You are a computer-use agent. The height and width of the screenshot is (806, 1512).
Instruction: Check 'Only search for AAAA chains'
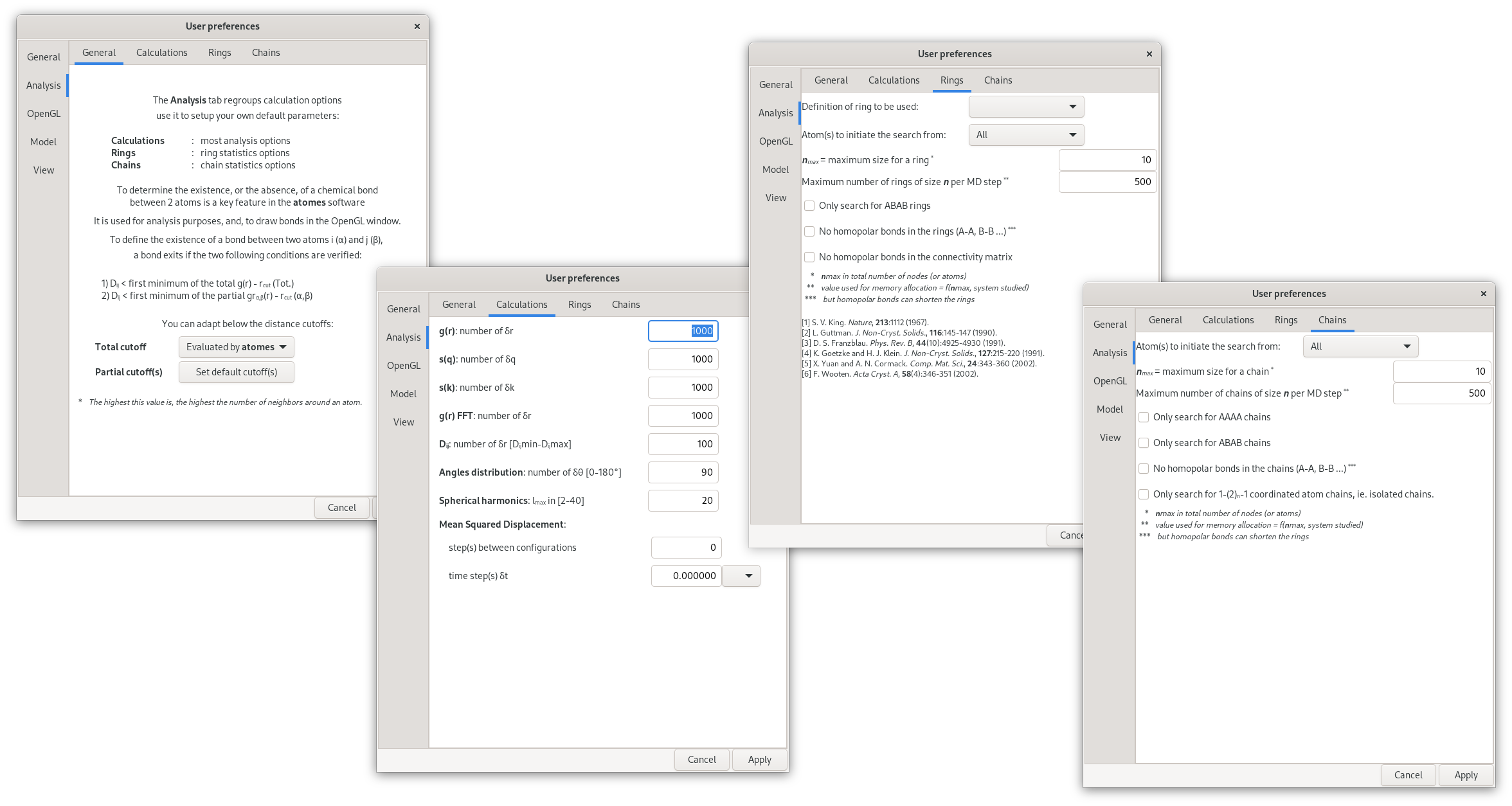pos(1144,417)
